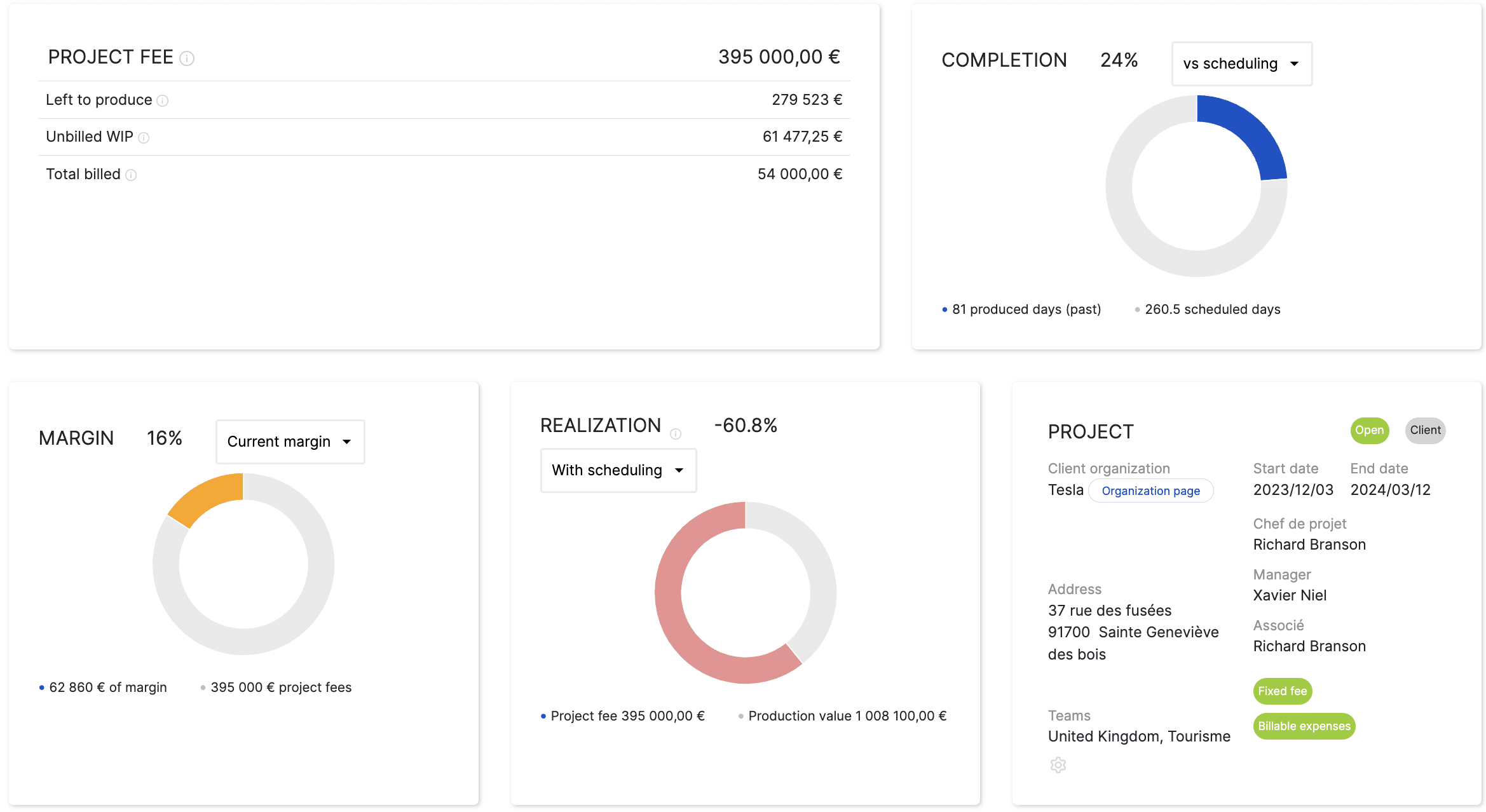Click the Unbilled WIP info icon
Viewport: 1486px width, 812px height.
(144, 137)
